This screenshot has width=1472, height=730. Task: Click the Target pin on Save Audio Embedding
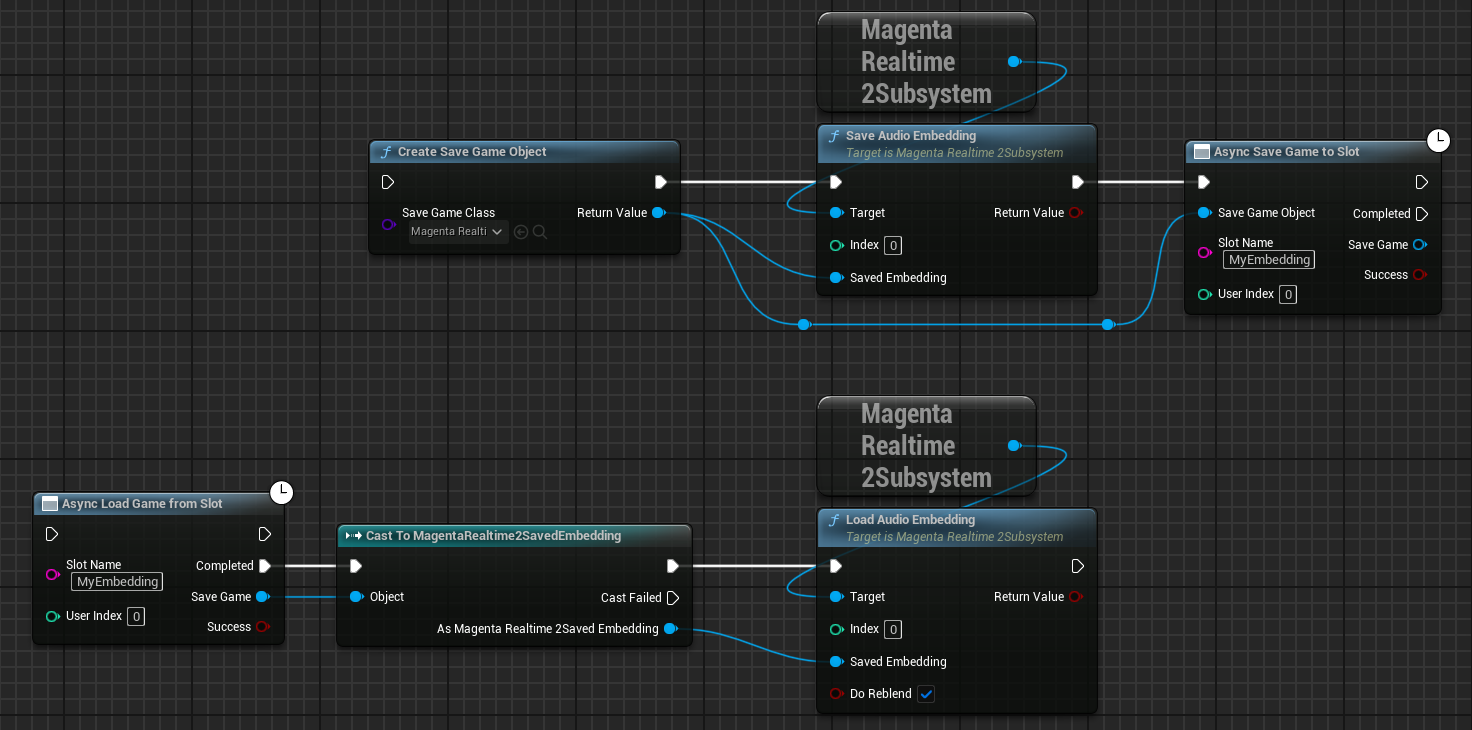tap(836, 213)
